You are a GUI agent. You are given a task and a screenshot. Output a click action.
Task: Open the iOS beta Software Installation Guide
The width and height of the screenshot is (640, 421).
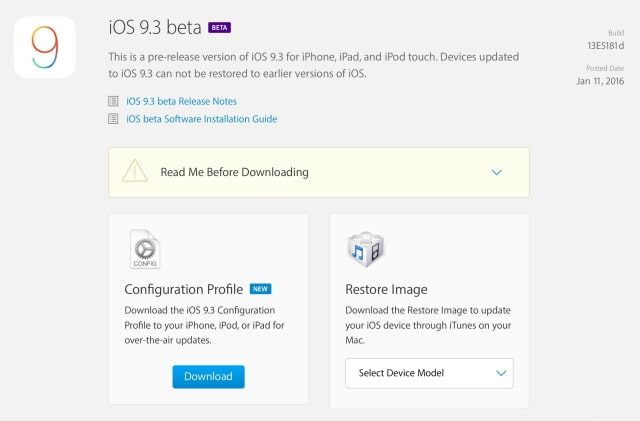pyautogui.click(x=202, y=119)
